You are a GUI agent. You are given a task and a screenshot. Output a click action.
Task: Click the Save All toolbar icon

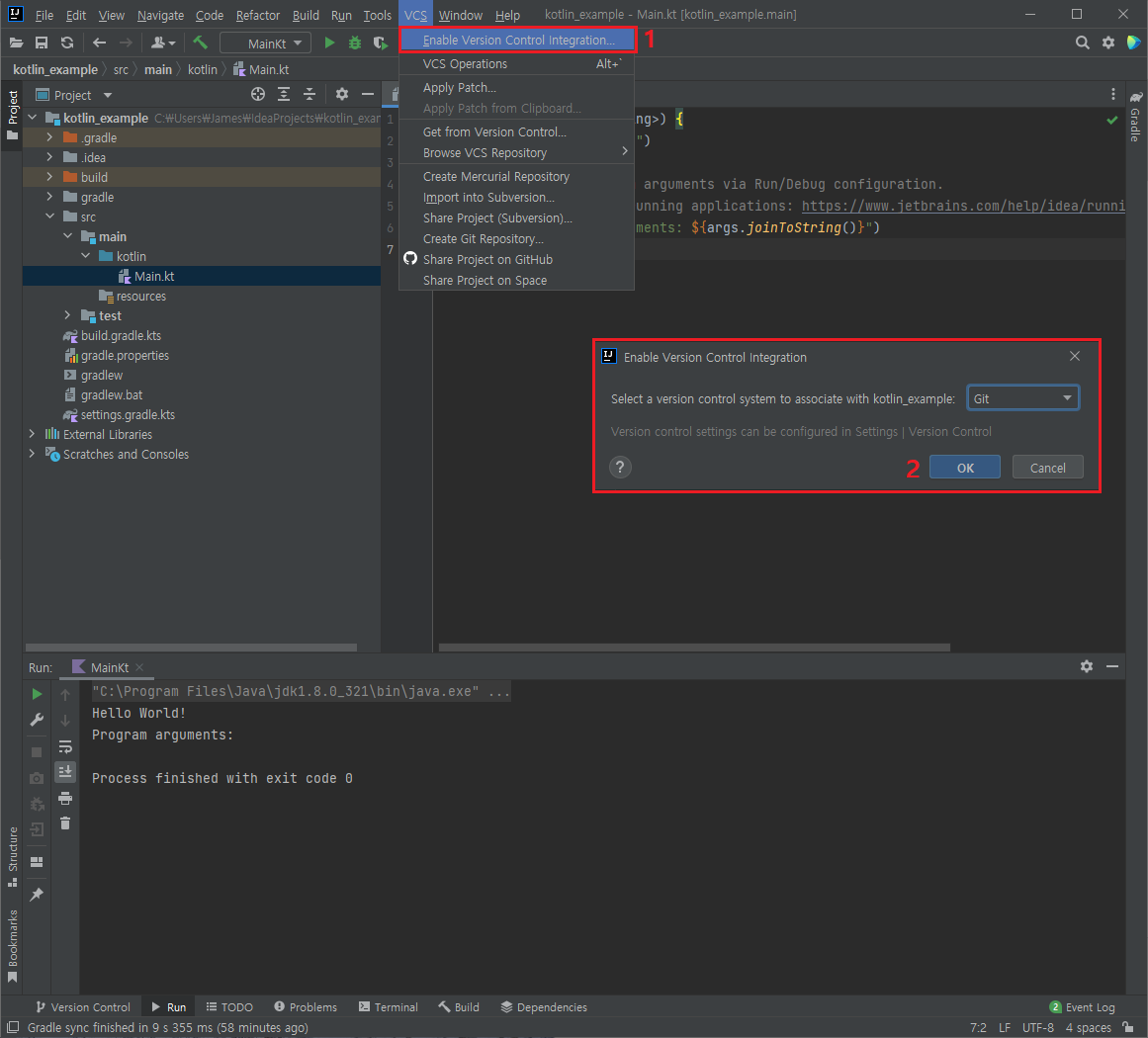pyautogui.click(x=41, y=43)
